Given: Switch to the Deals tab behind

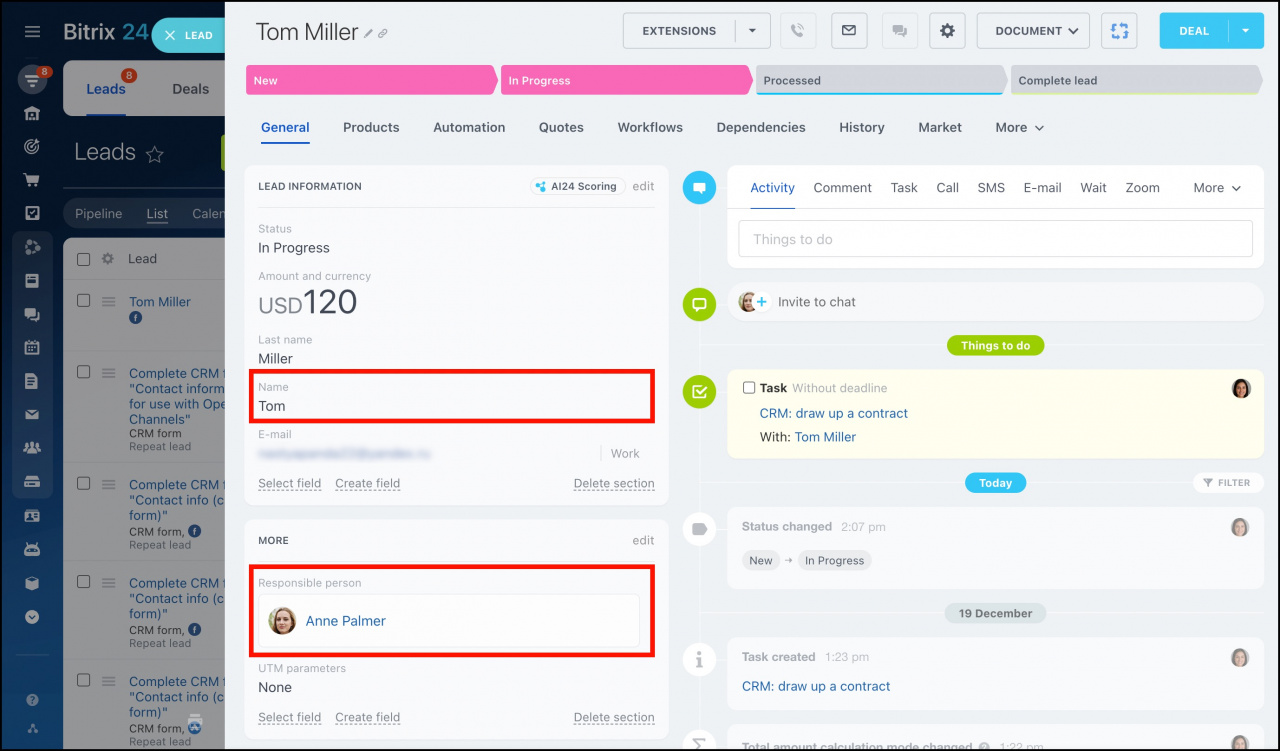Looking at the screenshot, I should 190,89.
